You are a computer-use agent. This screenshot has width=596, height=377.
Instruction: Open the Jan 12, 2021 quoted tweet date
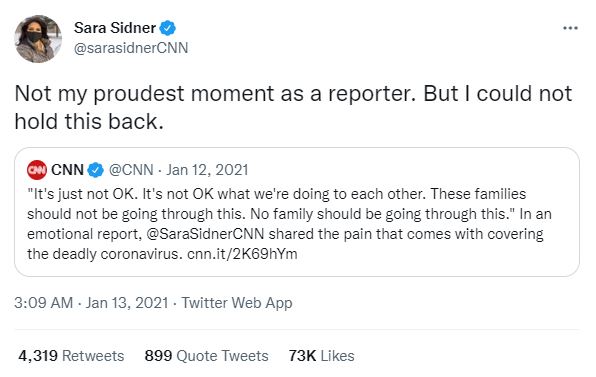[207, 170]
